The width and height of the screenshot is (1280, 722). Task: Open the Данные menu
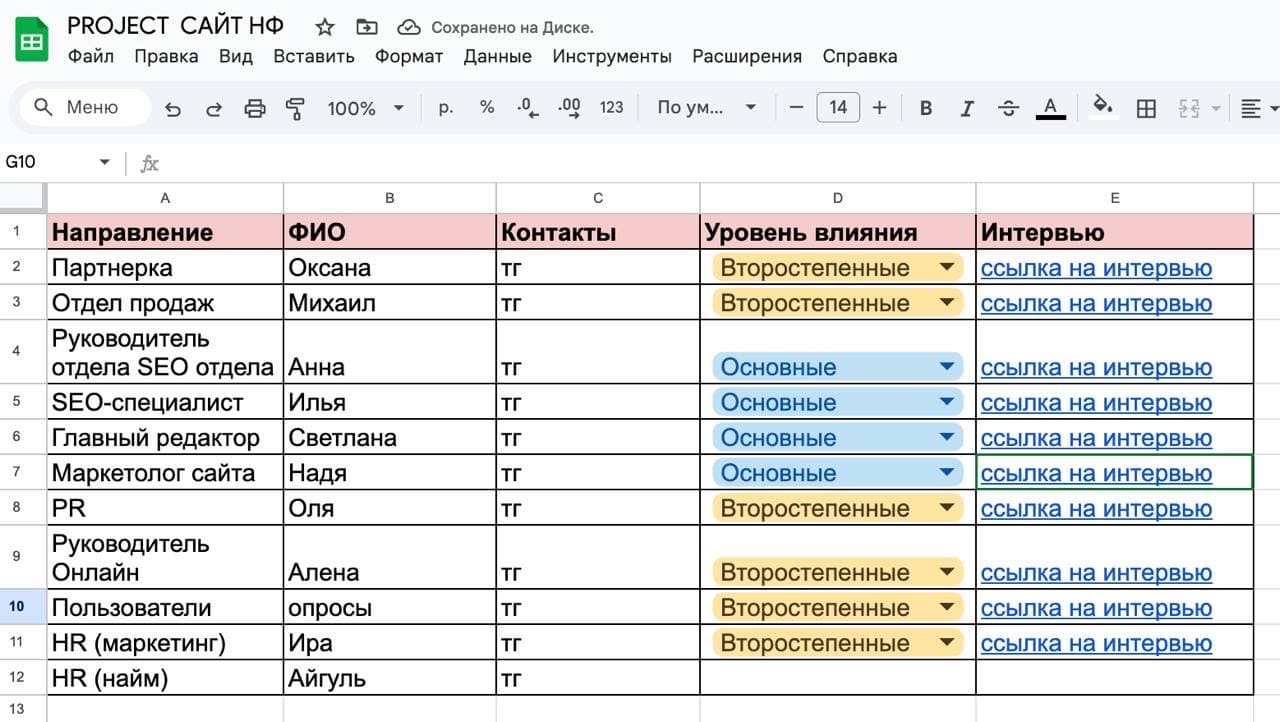coord(497,56)
